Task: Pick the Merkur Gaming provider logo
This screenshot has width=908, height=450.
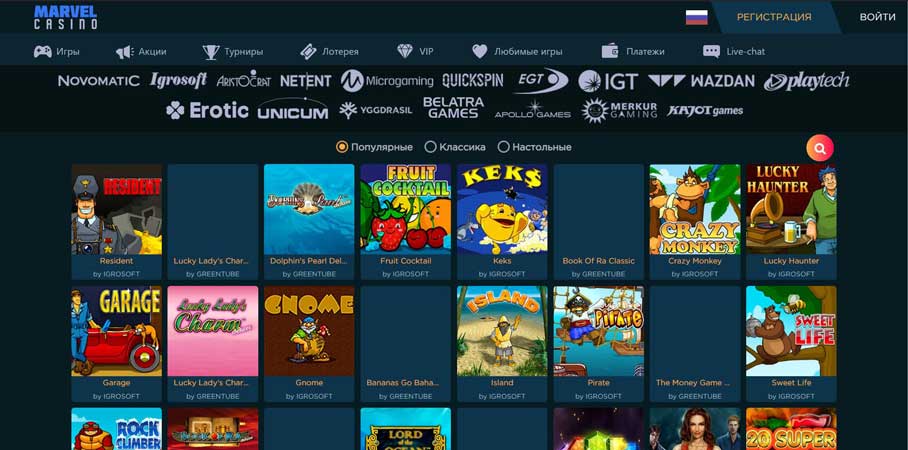Action: pos(619,110)
